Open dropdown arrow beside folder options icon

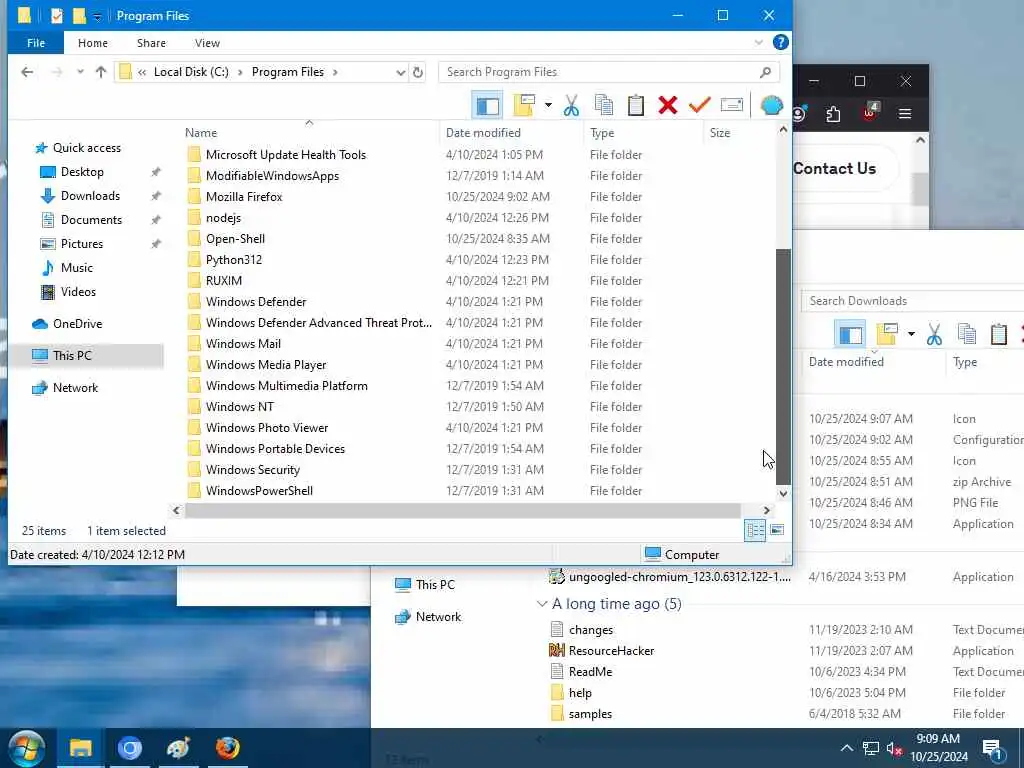pos(548,105)
